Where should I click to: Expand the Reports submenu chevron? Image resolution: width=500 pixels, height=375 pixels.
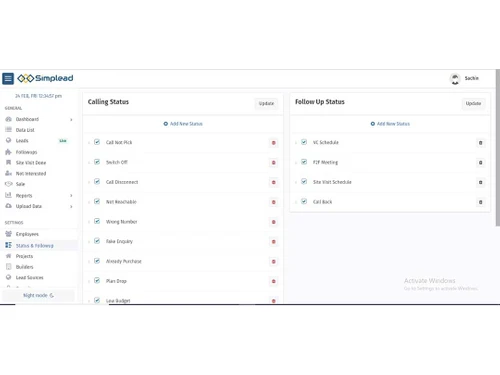(71, 195)
